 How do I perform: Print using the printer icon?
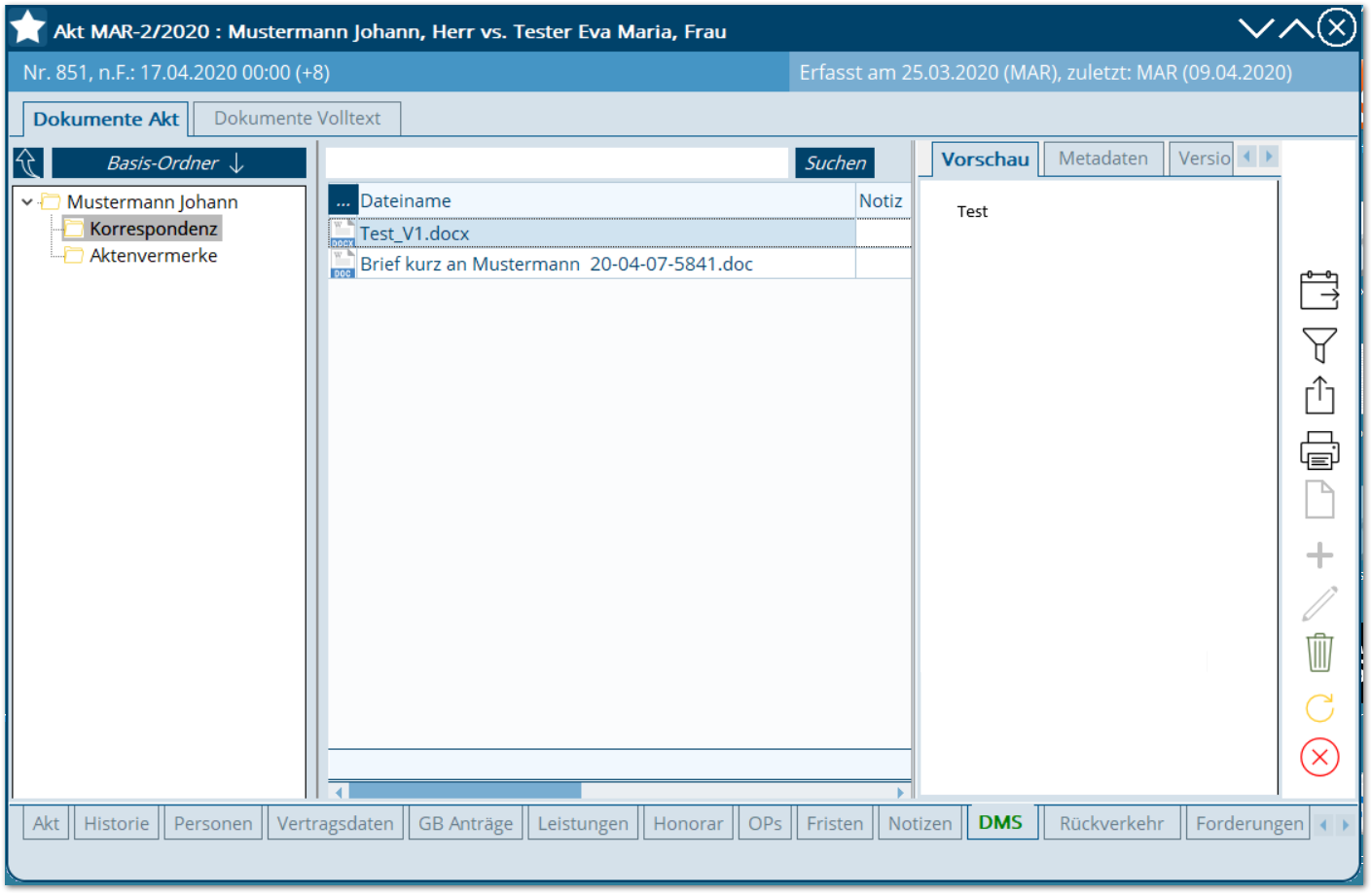(x=1319, y=450)
